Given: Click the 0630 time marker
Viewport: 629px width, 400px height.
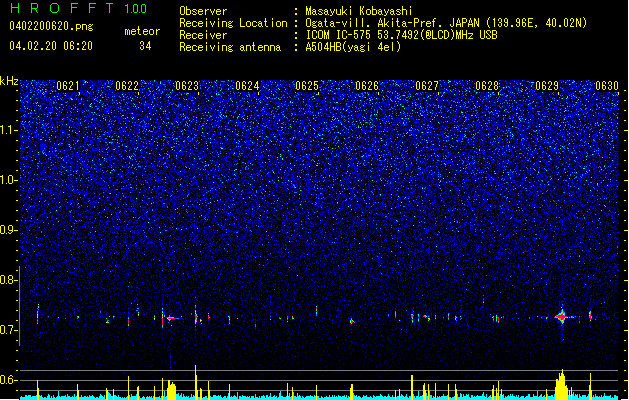Looking at the screenshot, I should point(607,86).
